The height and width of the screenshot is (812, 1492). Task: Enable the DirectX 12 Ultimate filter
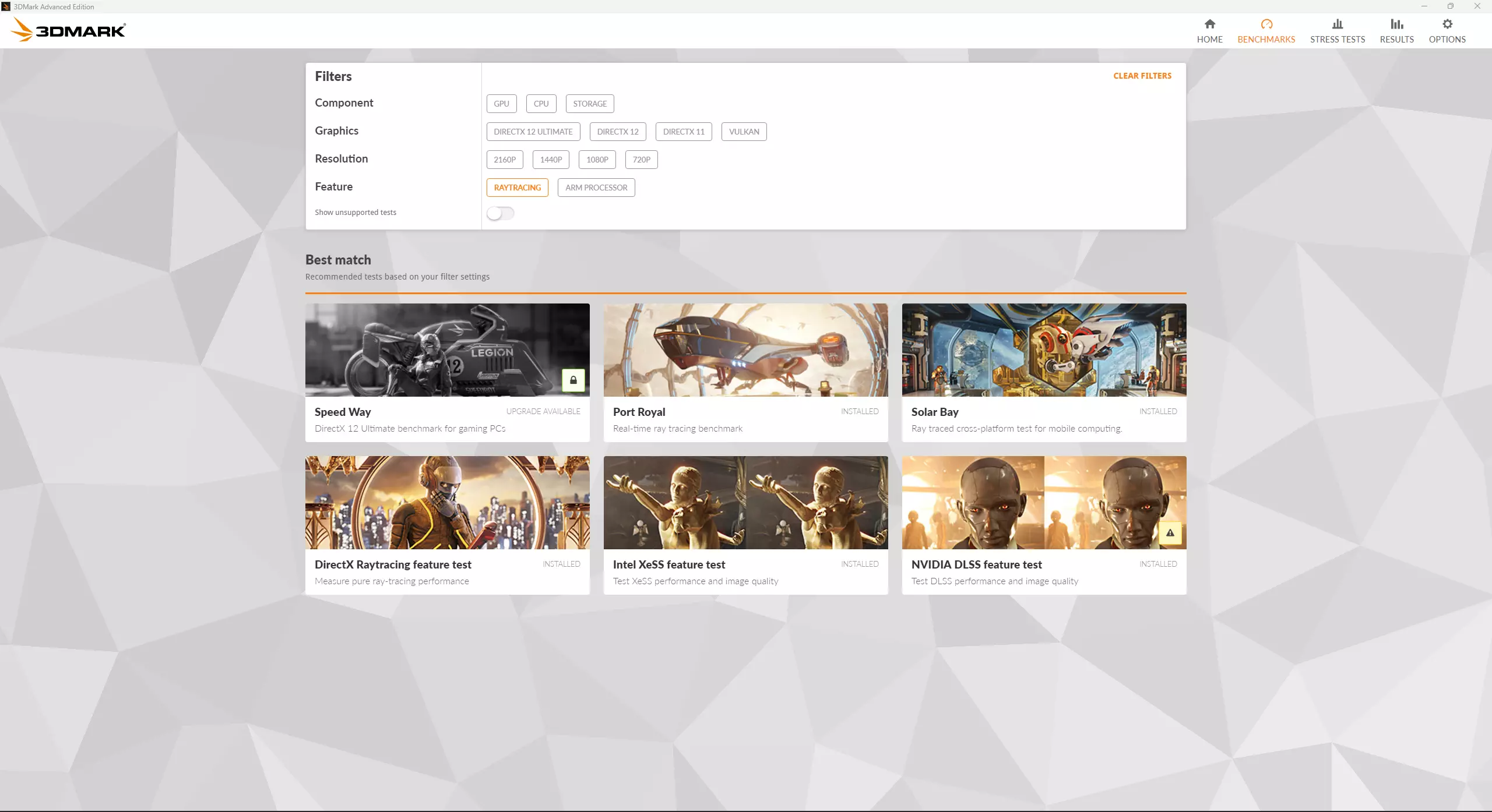[x=533, y=132]
